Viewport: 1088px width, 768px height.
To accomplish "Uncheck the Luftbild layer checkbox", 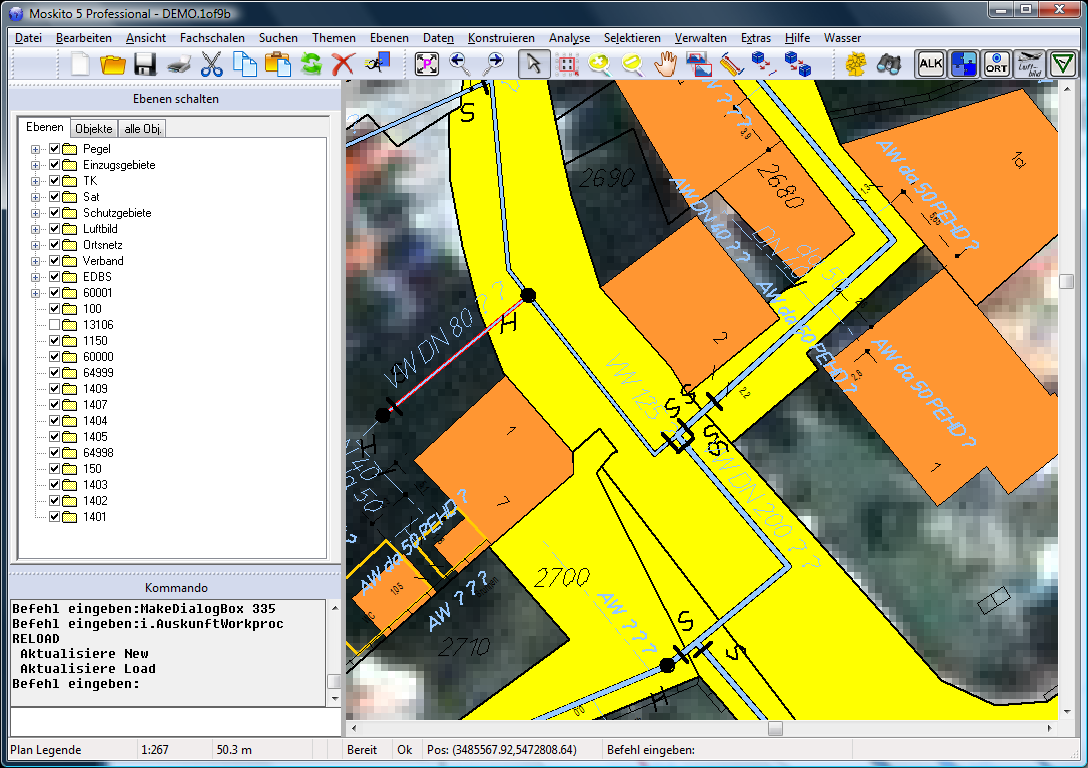I will point(55,229).
